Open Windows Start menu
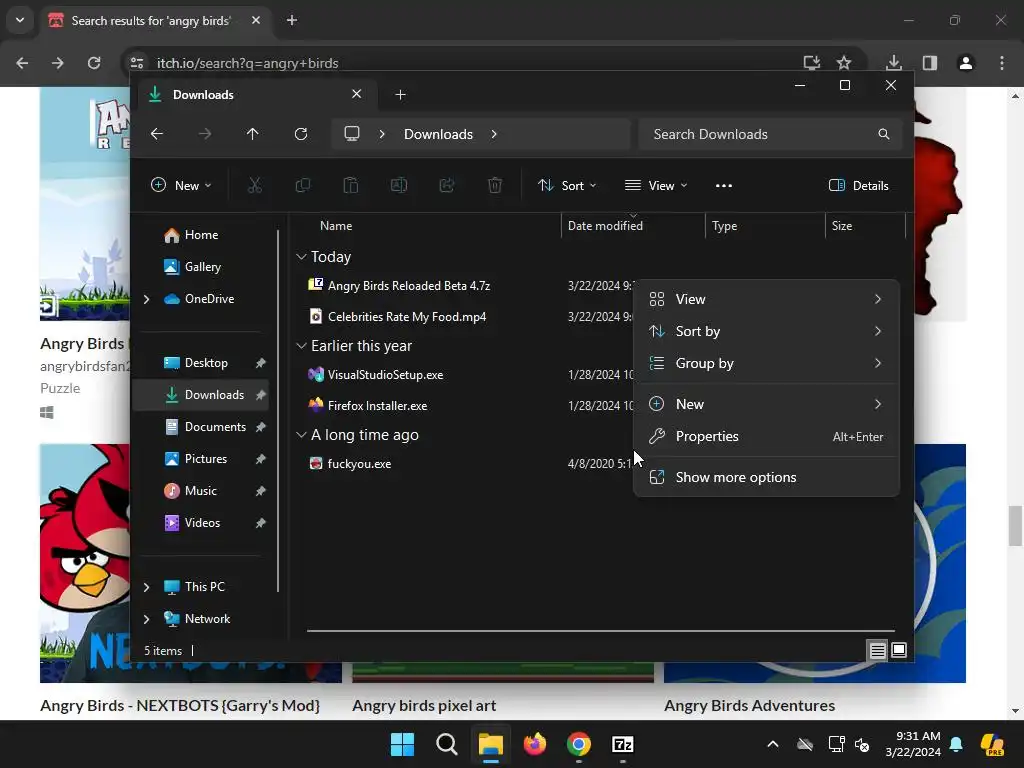Screen dimensions: 1024x768 click(402, 744)
